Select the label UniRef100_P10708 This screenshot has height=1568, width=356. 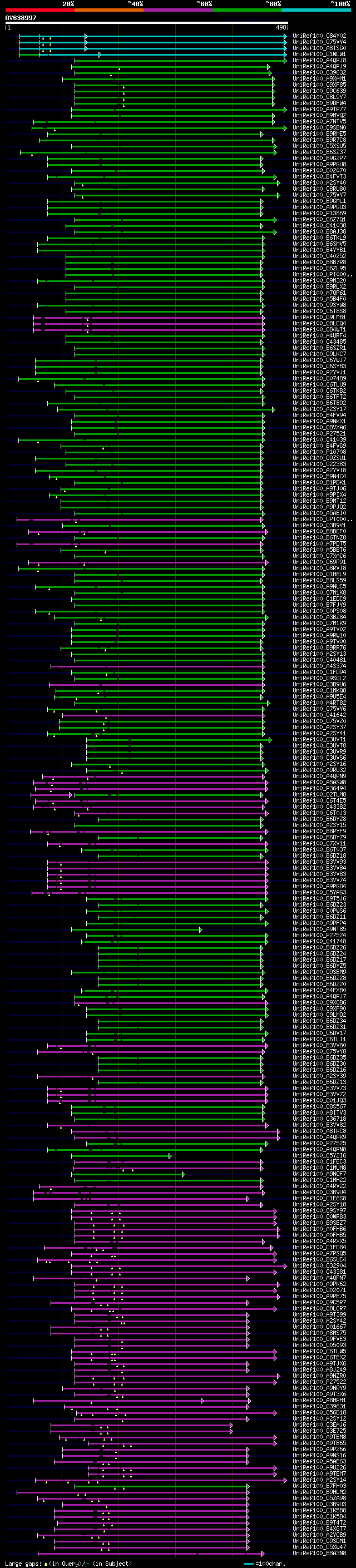(319, 452)
